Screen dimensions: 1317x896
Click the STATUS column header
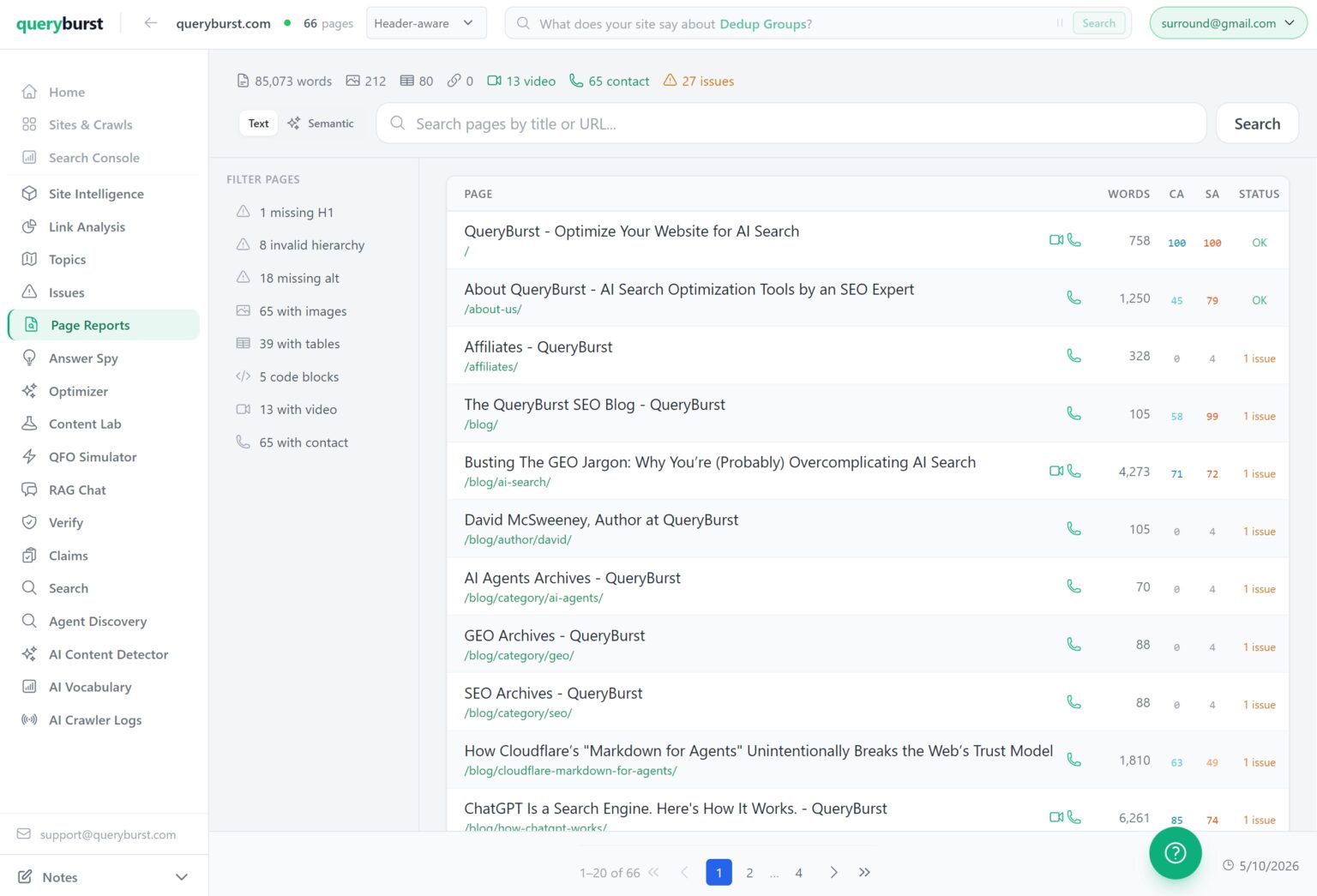(x=1259, y=194)
